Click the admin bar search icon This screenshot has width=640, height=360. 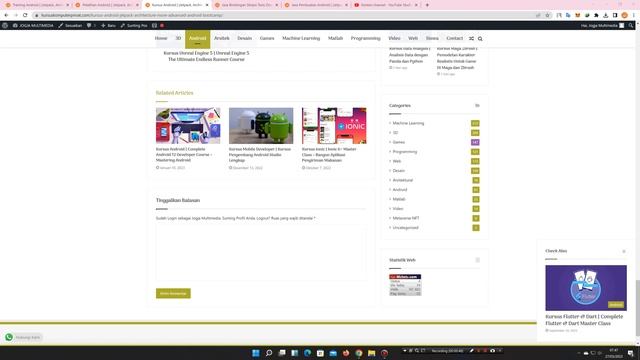pos(631,25)
